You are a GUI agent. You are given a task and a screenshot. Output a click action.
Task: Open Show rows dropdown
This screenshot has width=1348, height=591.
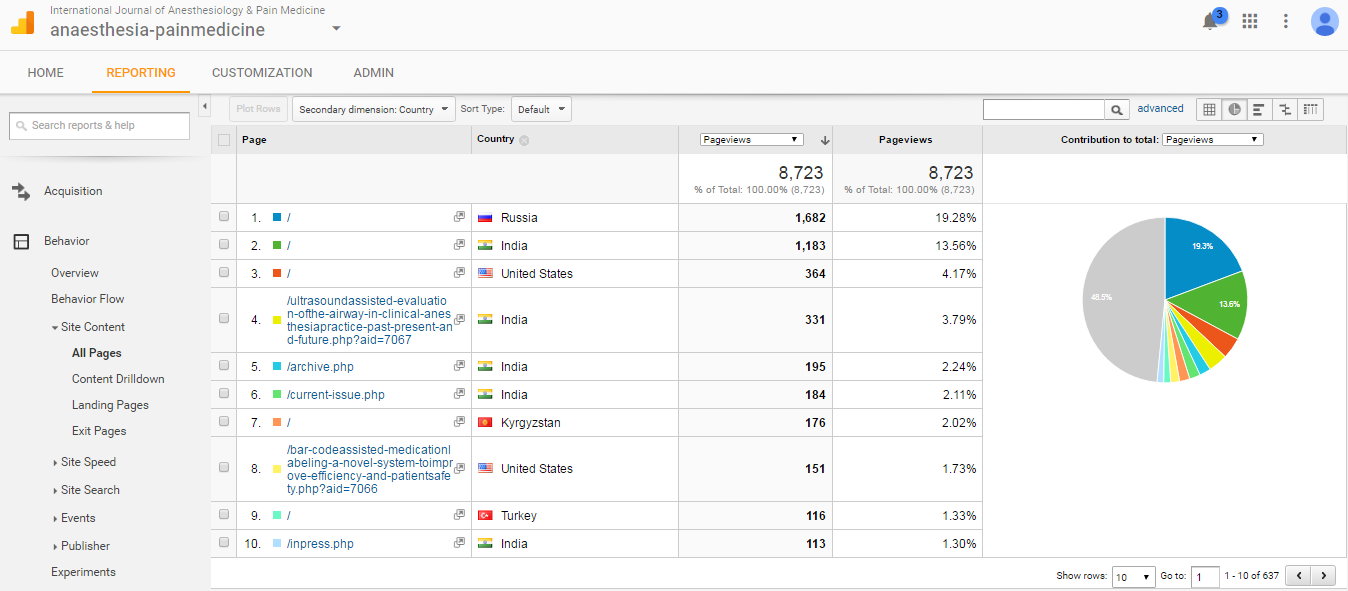(x=1134, y=577)
